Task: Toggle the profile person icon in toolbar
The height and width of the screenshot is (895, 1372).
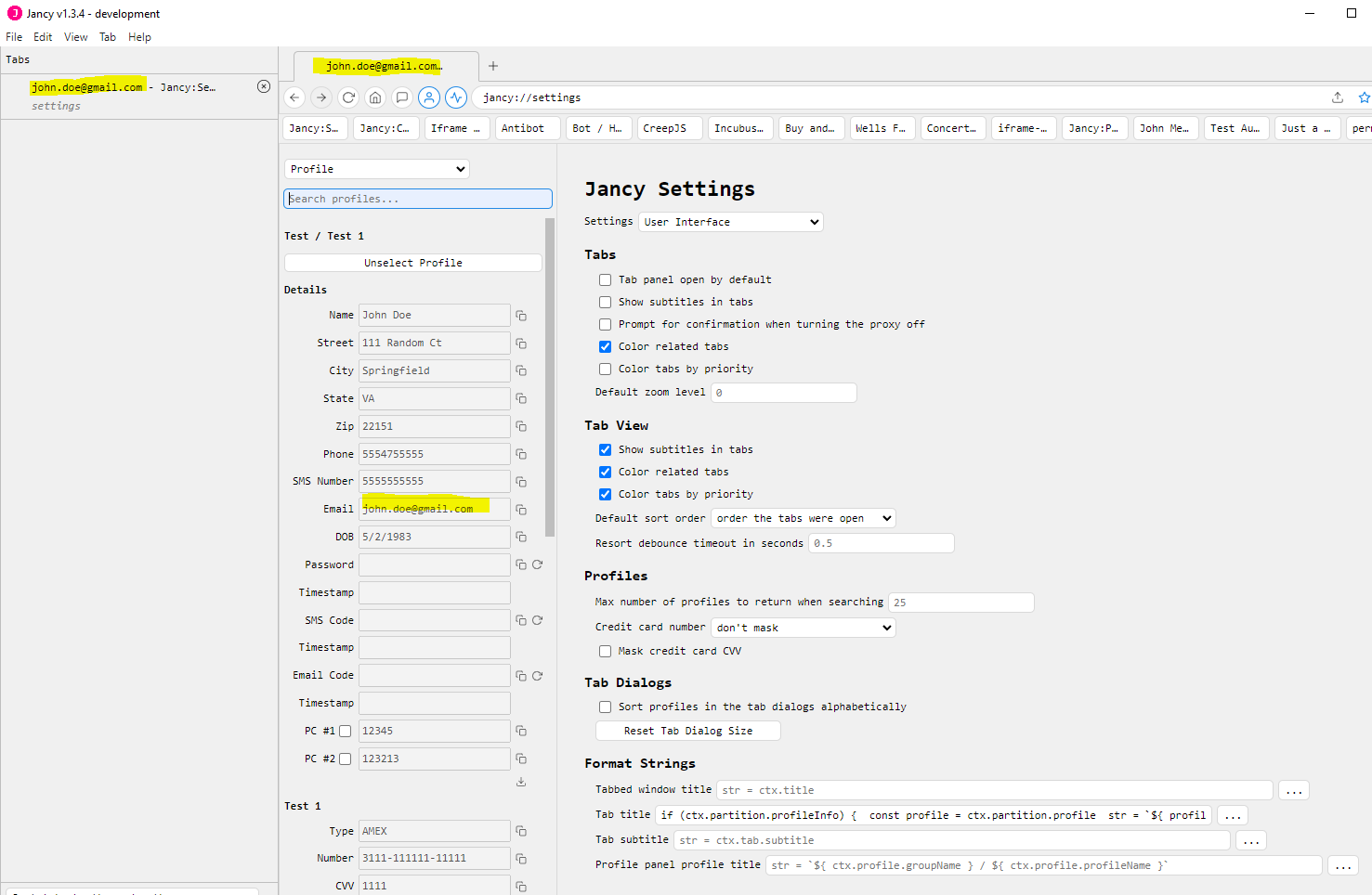Action: click(x=429, y=97)
